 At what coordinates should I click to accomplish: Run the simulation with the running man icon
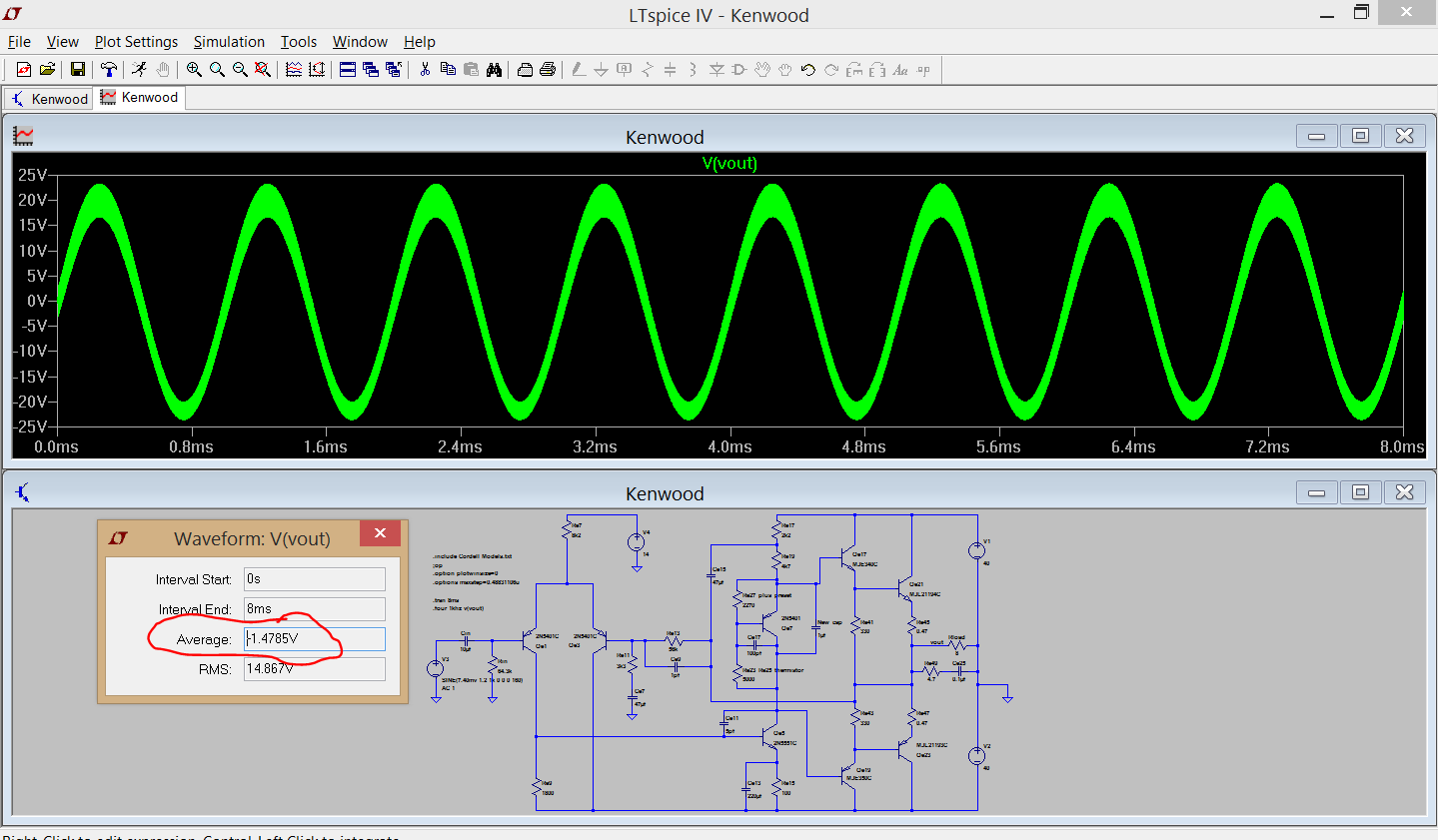[x=139, y=69]
